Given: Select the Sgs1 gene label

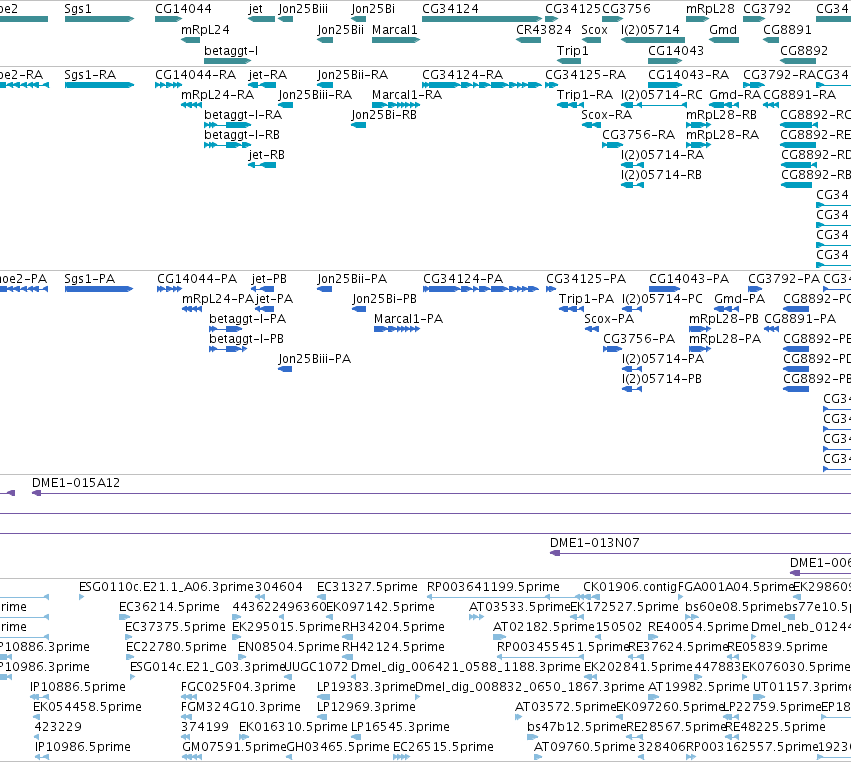Looking at the screenshot, I should [78, 9].
